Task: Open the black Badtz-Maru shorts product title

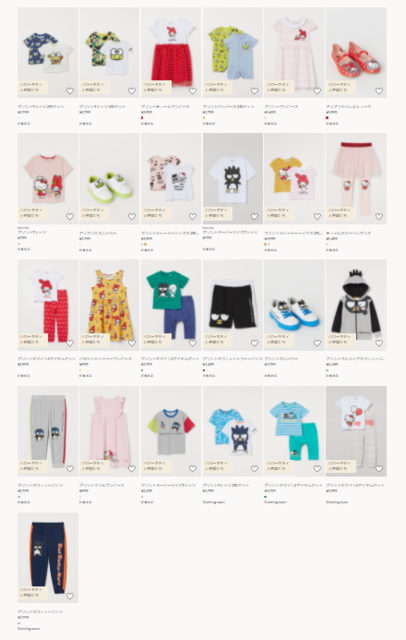Action: [233, 358]
